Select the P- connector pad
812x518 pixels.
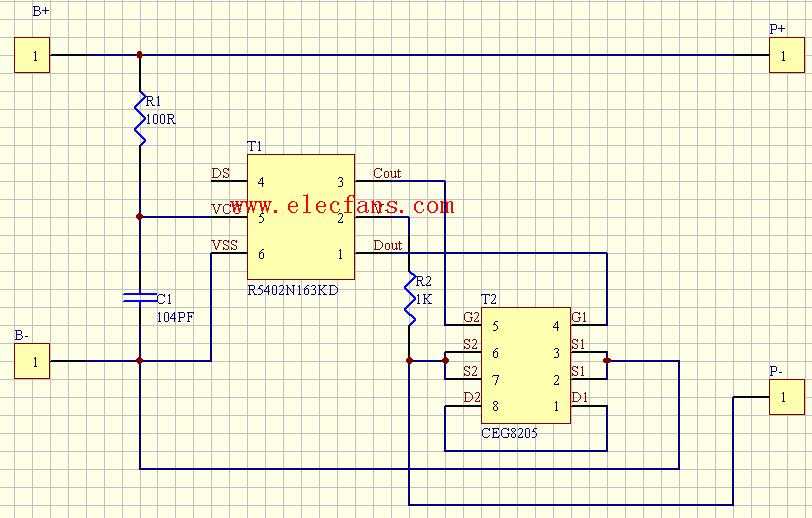[787, 397]
